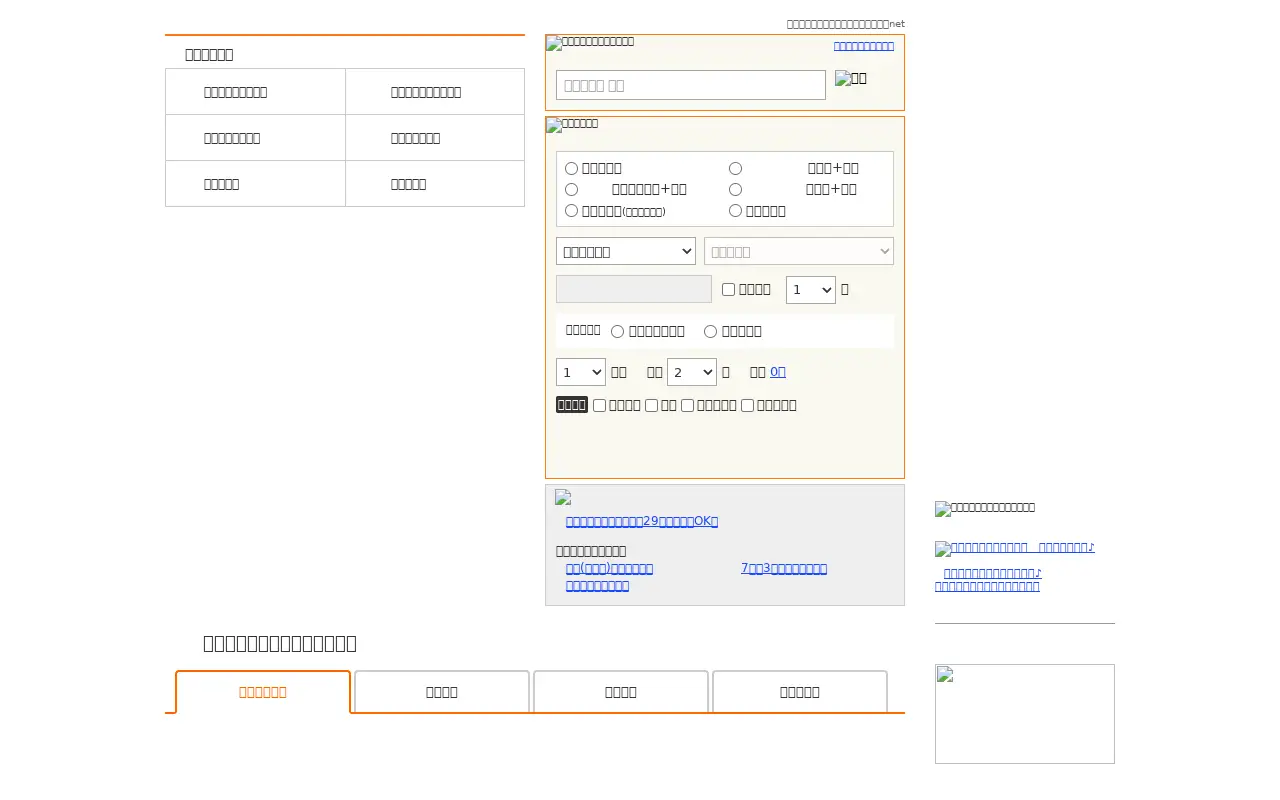Image resolution: width=1280 pixels, height=800 pixels.
Task: Tick the first checkbox after the black label
Action: click(x=600, y=405)
